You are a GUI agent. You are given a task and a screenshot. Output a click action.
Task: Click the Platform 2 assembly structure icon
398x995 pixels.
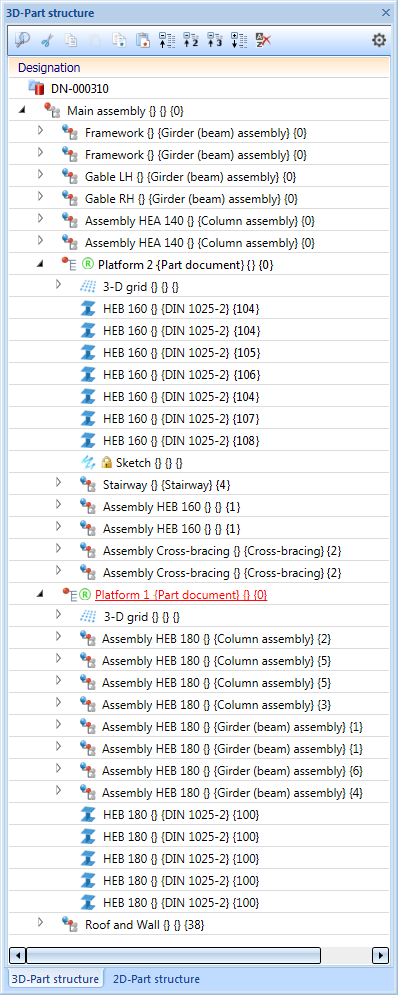pos(69,264)
